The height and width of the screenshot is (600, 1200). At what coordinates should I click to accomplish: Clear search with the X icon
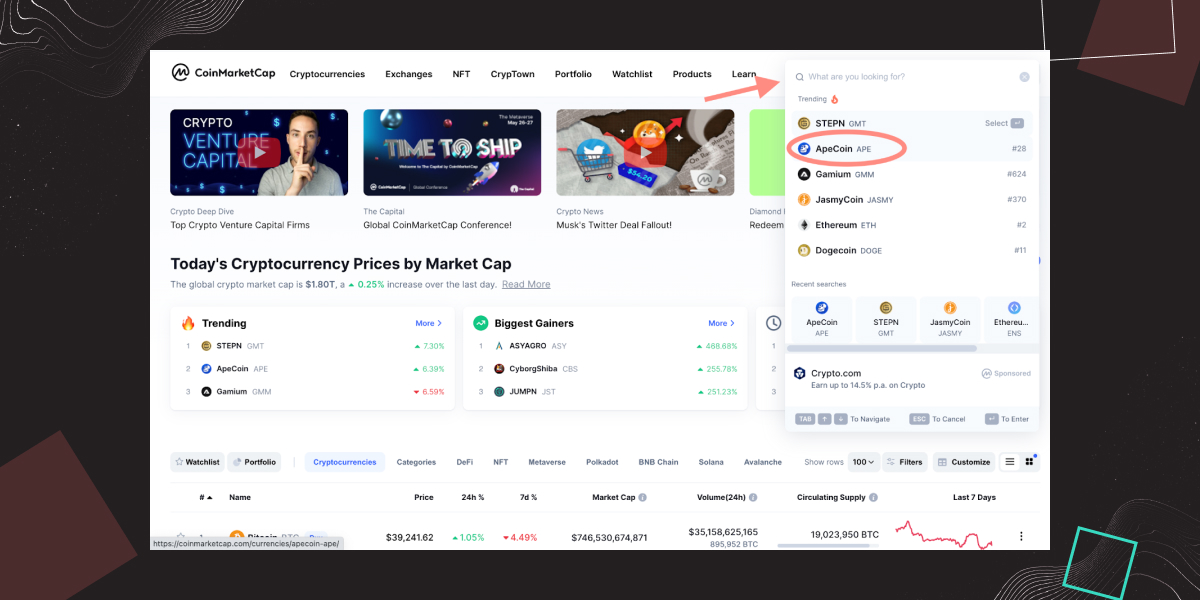click(x=1024, y=77)
